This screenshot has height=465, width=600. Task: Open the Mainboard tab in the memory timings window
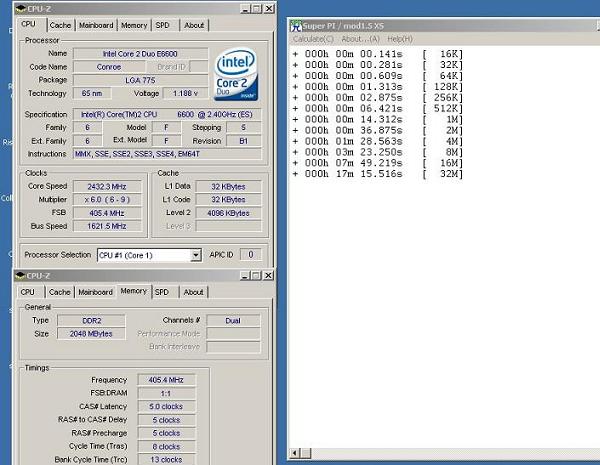[x=96, y=292]
